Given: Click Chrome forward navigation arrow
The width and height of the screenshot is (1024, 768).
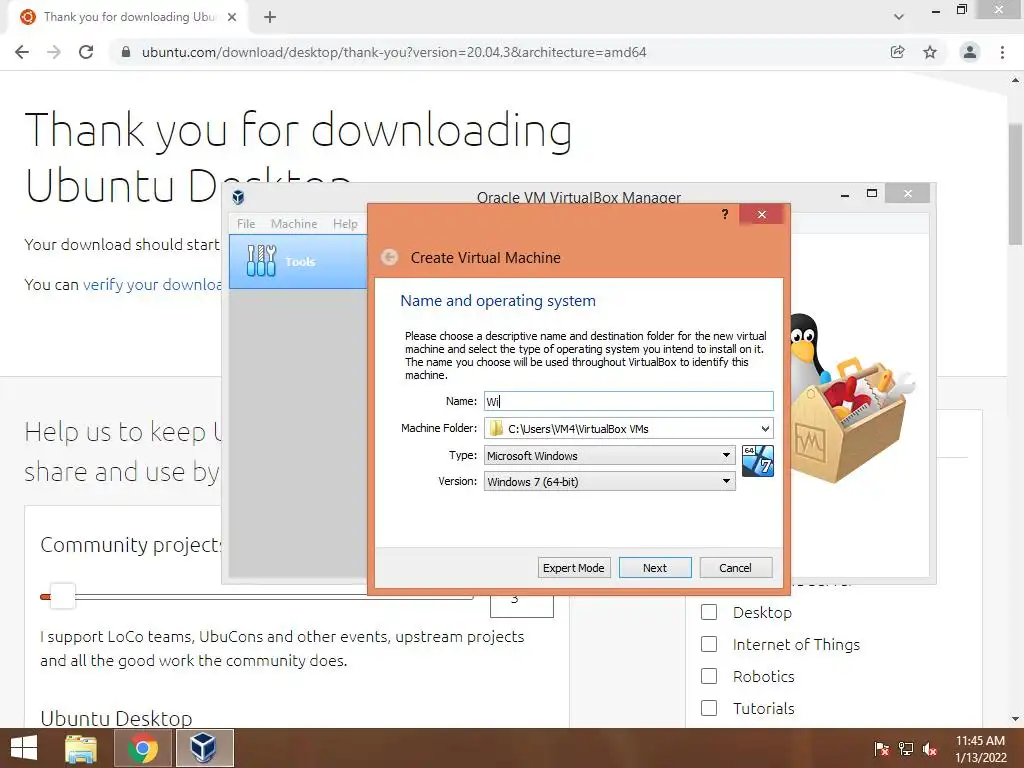Looking at the screenshot, I should pos(54,52).
